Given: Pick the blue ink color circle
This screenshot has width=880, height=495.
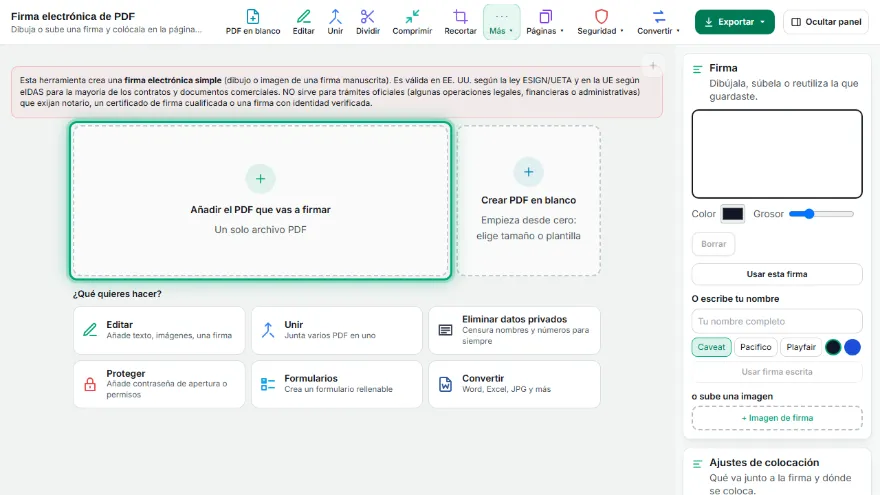Looking at the screenshot, I should pyautogui.click(x=852, y=347).
